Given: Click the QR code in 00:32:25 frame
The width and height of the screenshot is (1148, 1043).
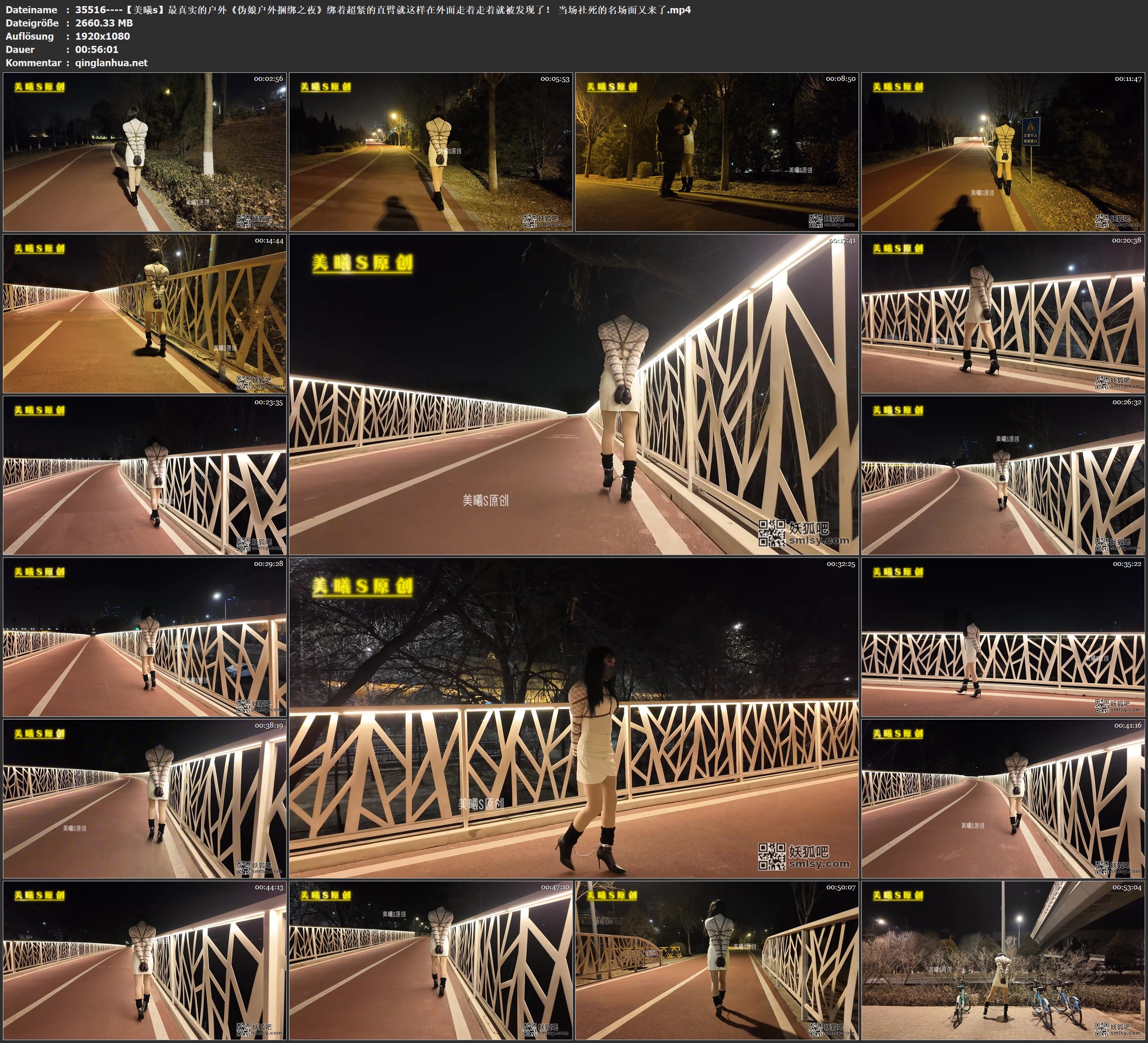Looking at the screenshot, I should point(771,856).
